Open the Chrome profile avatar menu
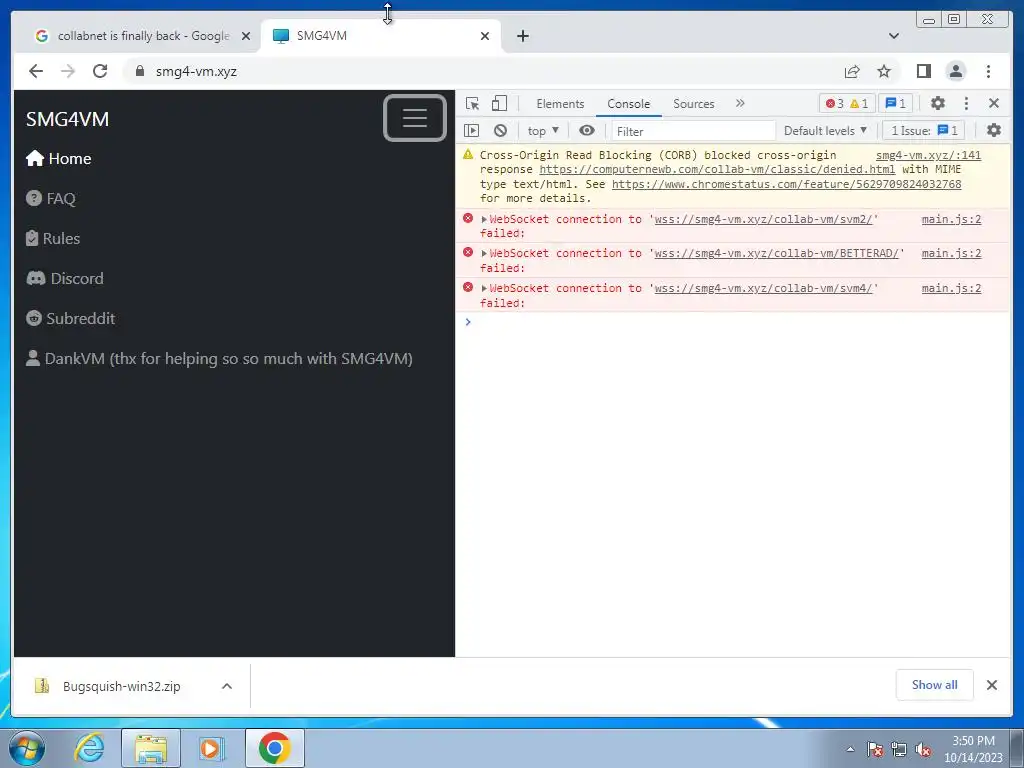The image size is (1024, 768). (955, 71)
